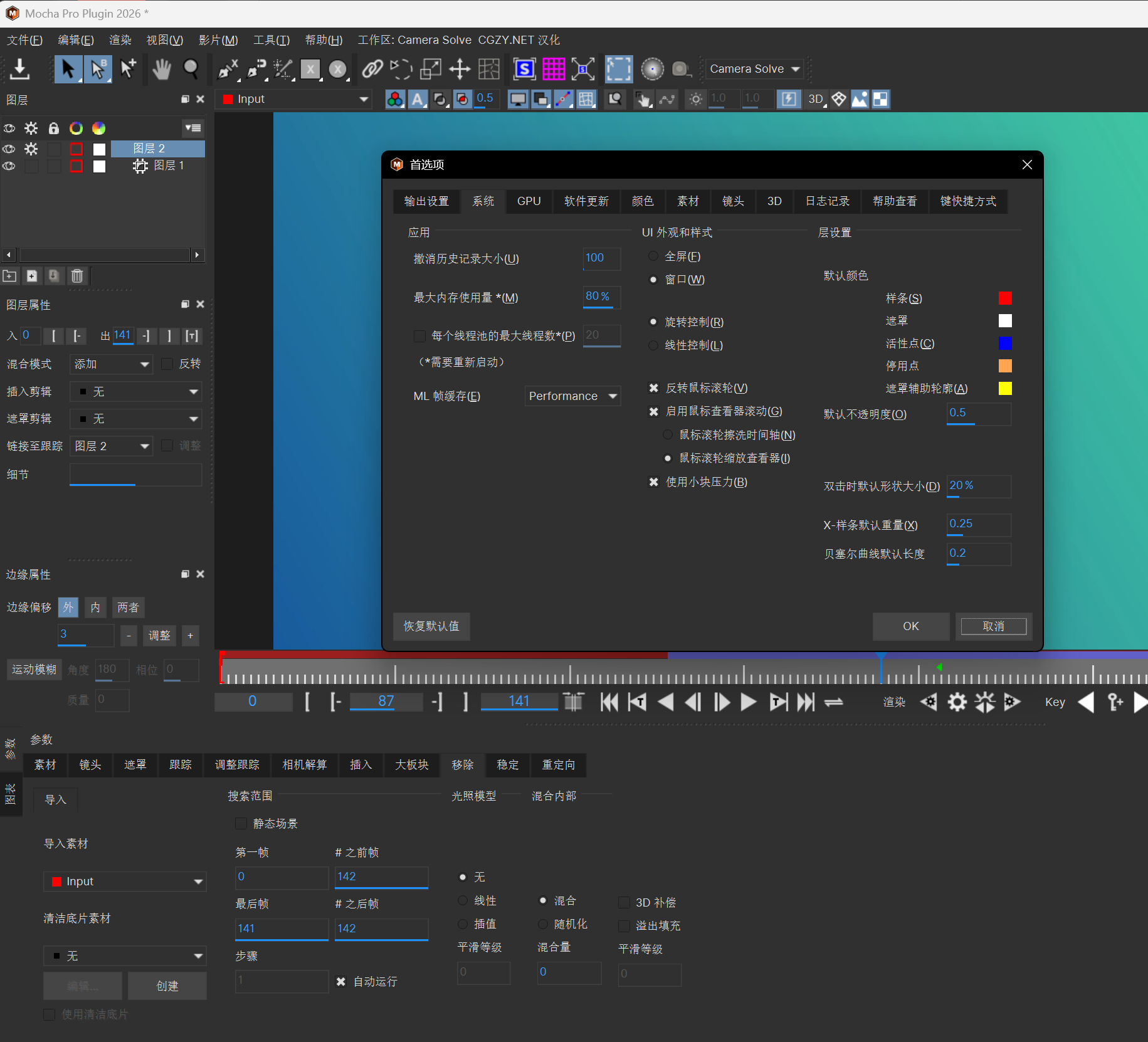The height and width of the screenshot is (1042, 1148).
Task: Toggle the magenta Show Grid icon
Action: click(x=553, y=69)
